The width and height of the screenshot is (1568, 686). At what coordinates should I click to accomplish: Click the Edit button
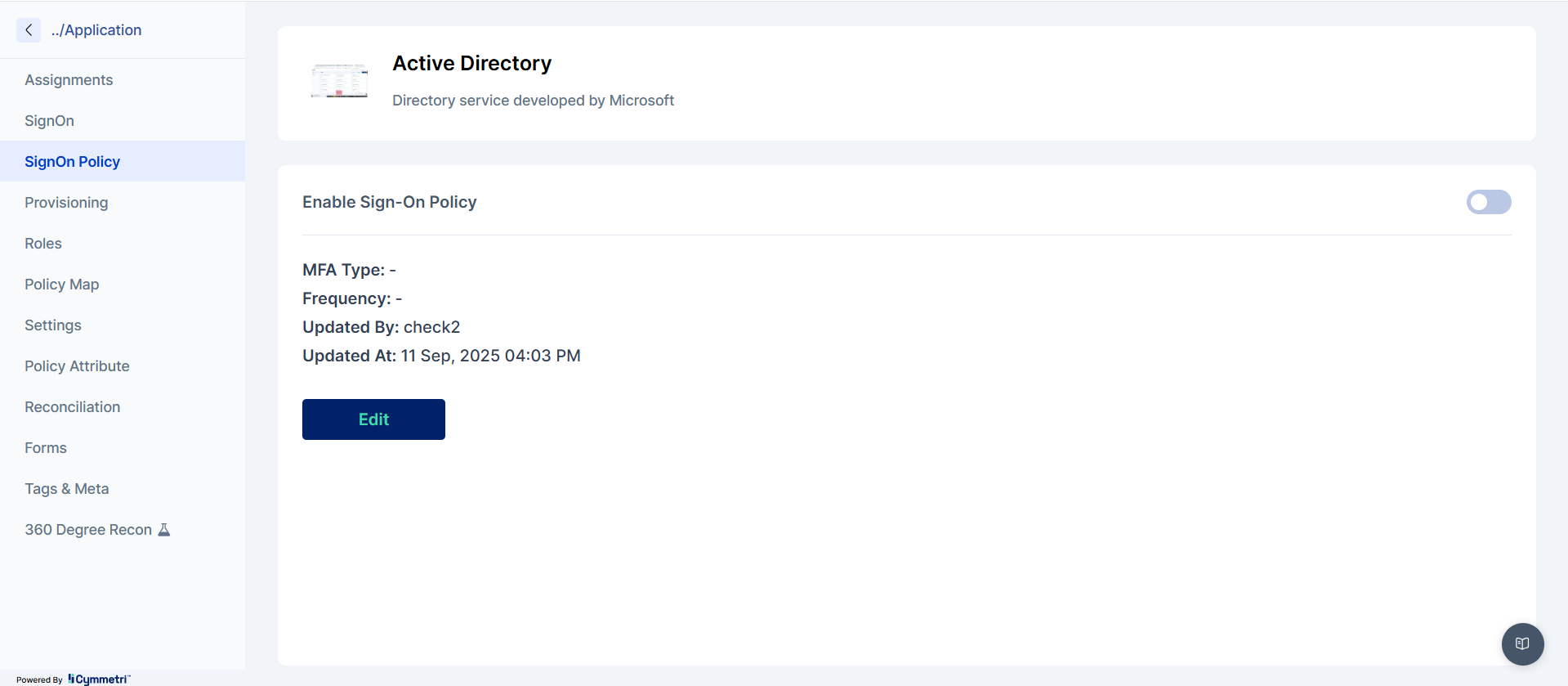click(x=373, y=419)
